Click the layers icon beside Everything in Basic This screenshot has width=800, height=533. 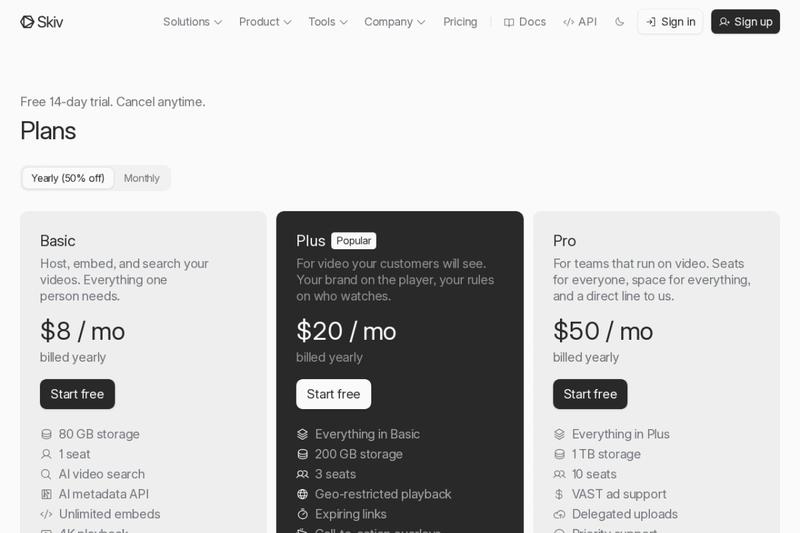tap(303, 434)
